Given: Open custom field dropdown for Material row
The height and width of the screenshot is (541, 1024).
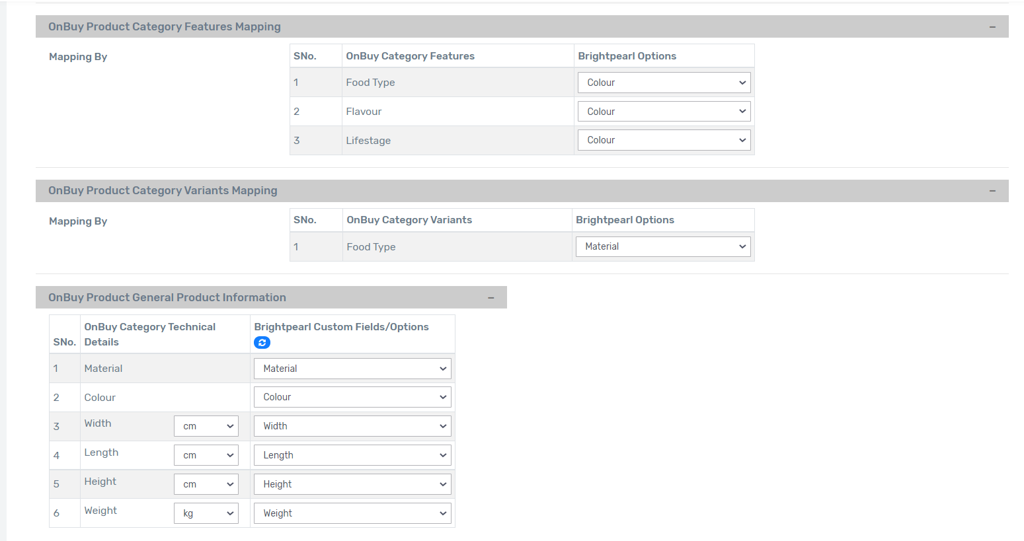Looking at the screenshot, I should pyautogui.click(x=353, y=369).
